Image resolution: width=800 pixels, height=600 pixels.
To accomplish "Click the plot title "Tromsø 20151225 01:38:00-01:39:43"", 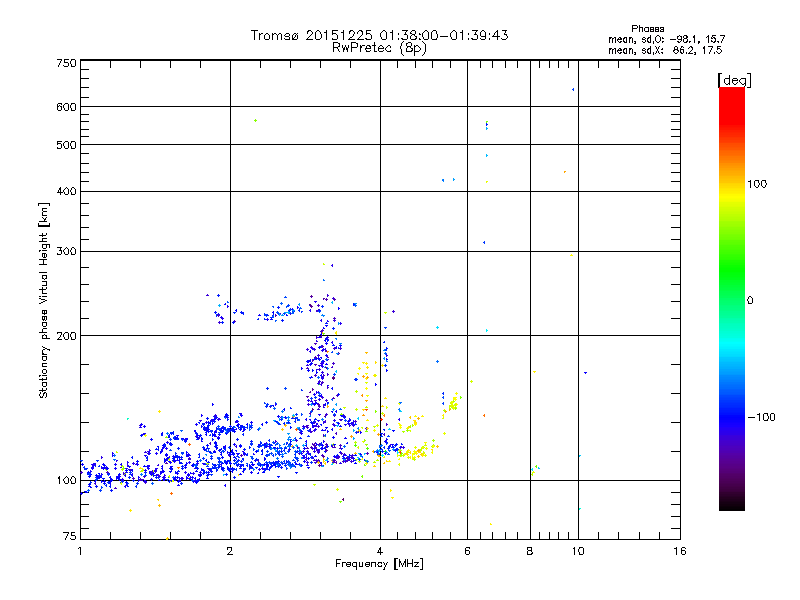I will (x=379, y=35).
